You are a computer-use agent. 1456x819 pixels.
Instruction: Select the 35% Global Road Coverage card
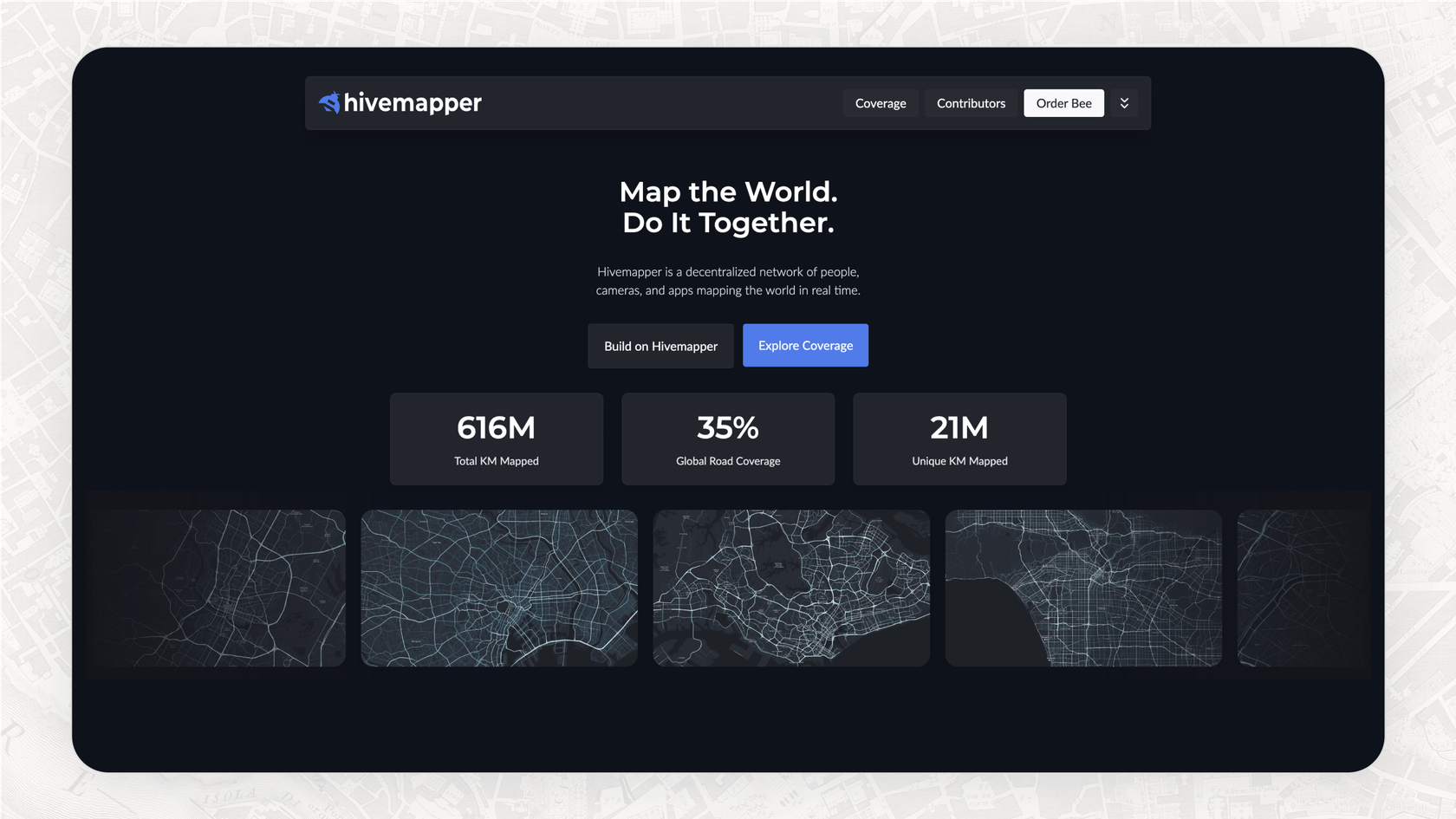click(x=727, y=439)
